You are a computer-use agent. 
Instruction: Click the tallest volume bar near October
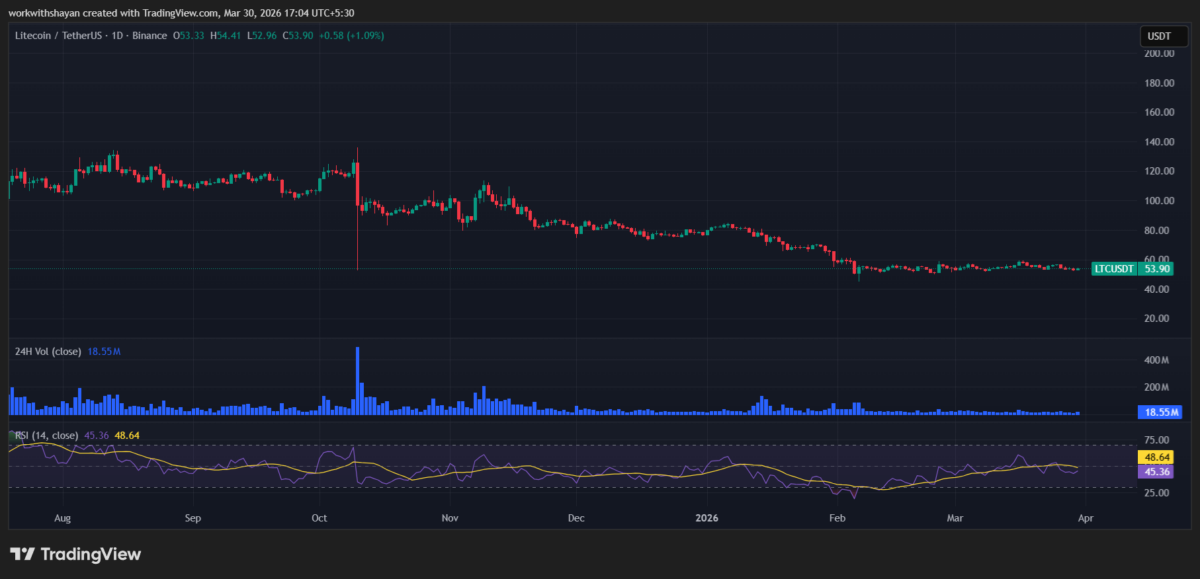pyautogui.click(x=358, y=378)
